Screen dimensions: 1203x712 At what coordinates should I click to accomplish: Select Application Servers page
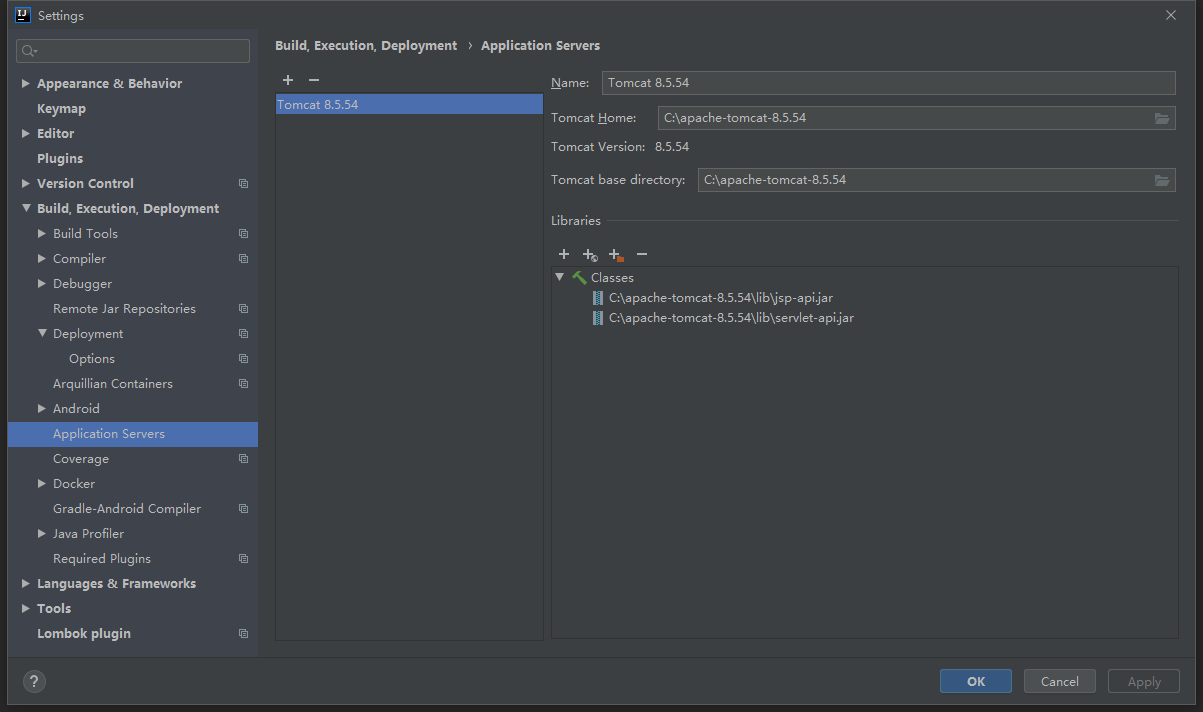(x=132, y=434)
